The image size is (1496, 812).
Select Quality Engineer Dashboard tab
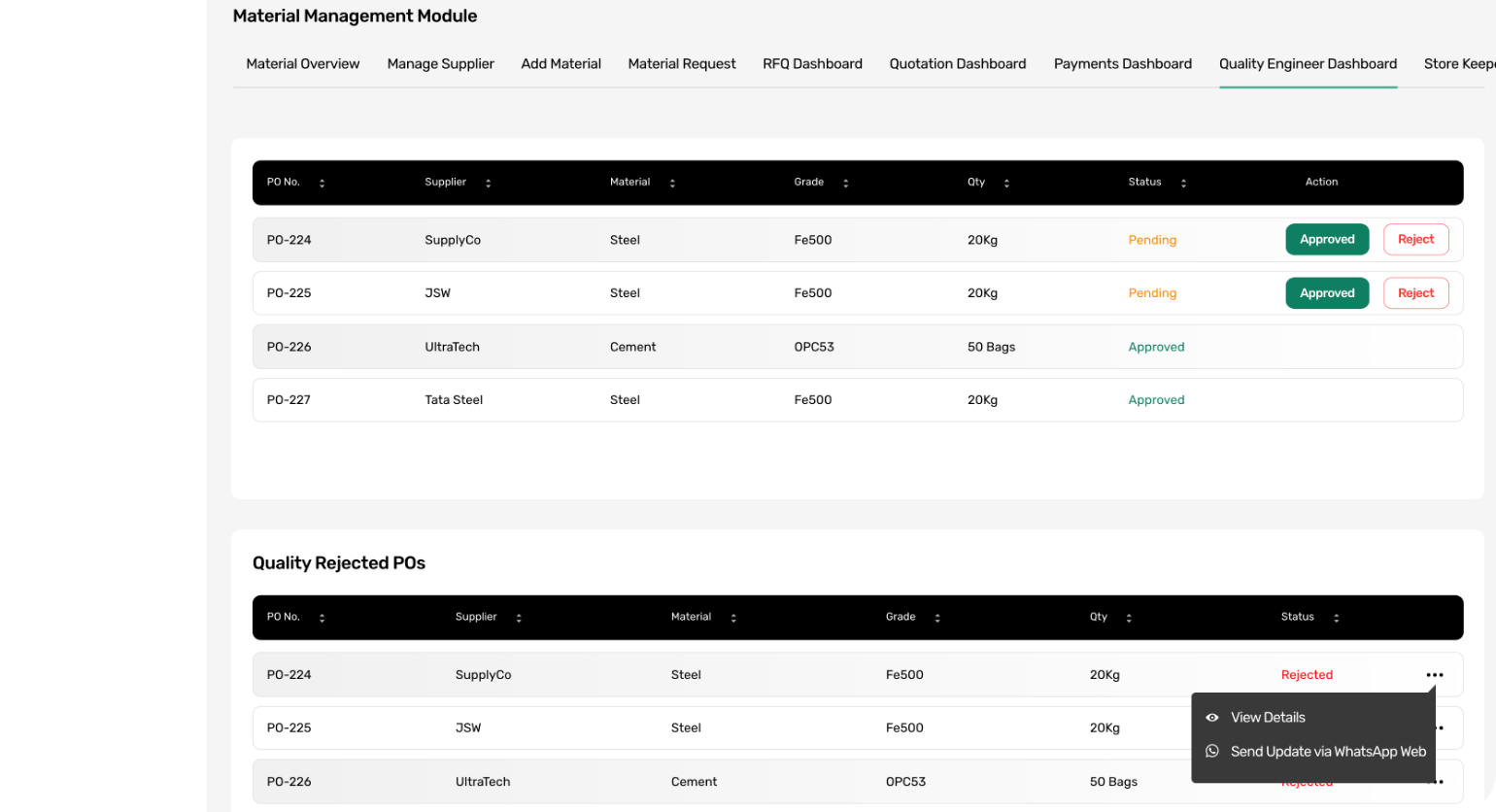coord(1309,64)
